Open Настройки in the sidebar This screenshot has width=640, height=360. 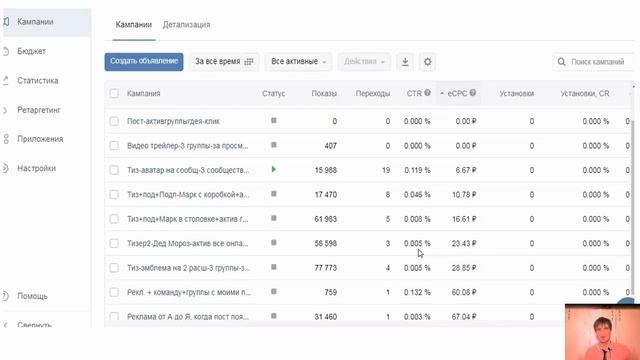(36, 169)
